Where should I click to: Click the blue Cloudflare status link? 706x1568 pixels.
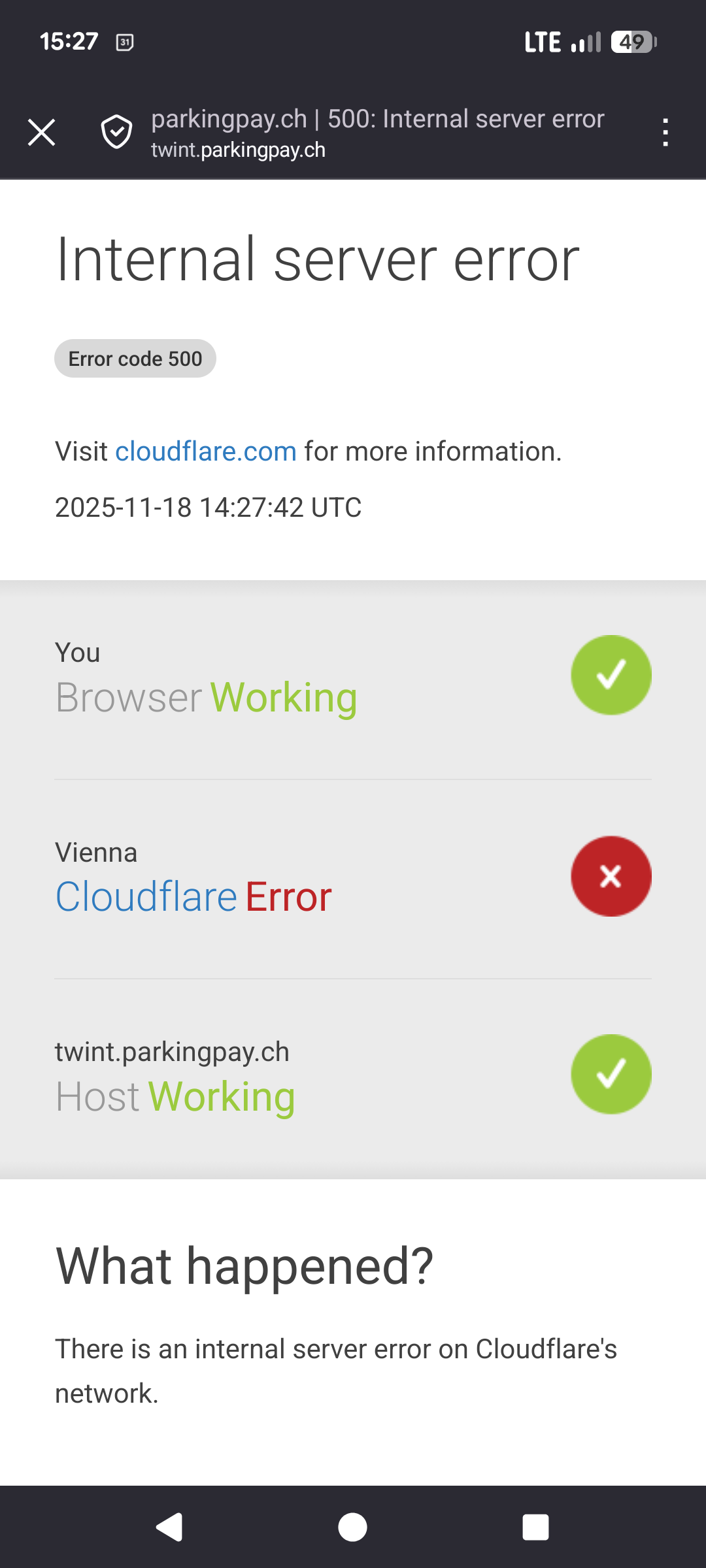146,896
